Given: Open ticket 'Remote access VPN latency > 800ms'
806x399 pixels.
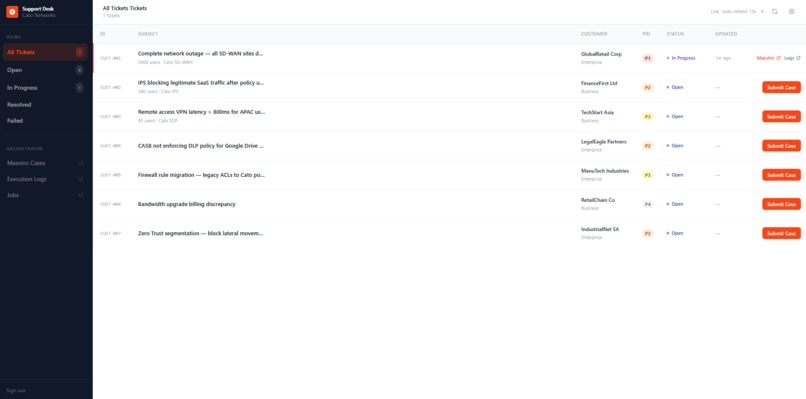Looking at the screenshot, I should [202, 112].
